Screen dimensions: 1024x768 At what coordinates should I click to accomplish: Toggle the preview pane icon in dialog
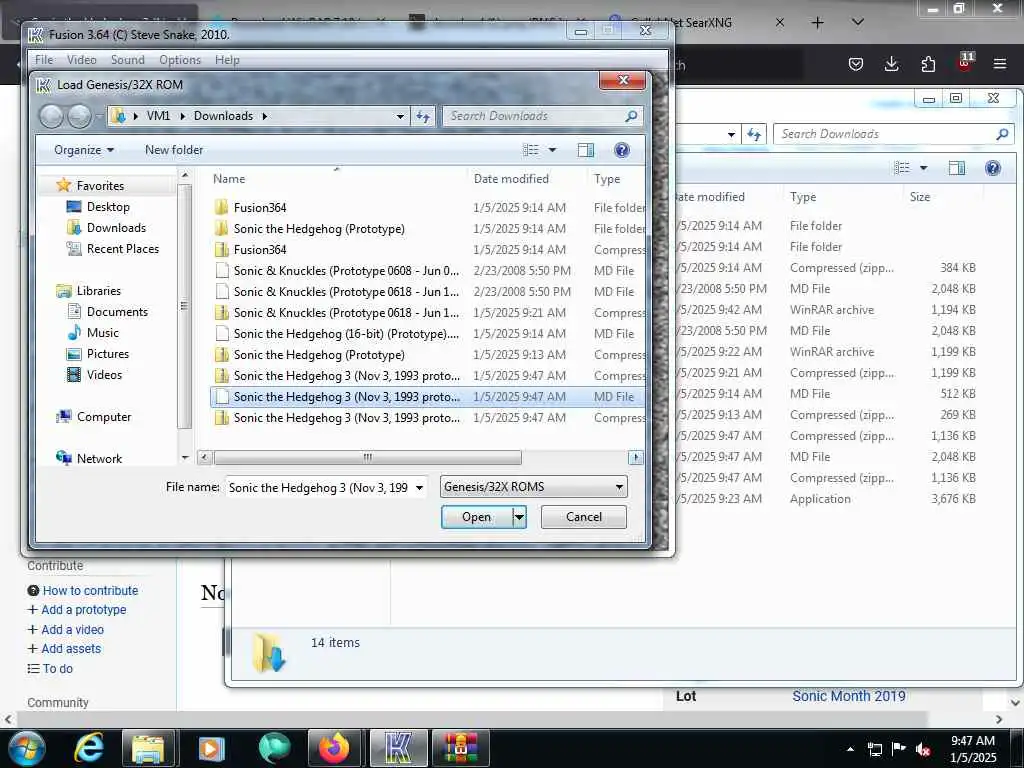(586, 150)
